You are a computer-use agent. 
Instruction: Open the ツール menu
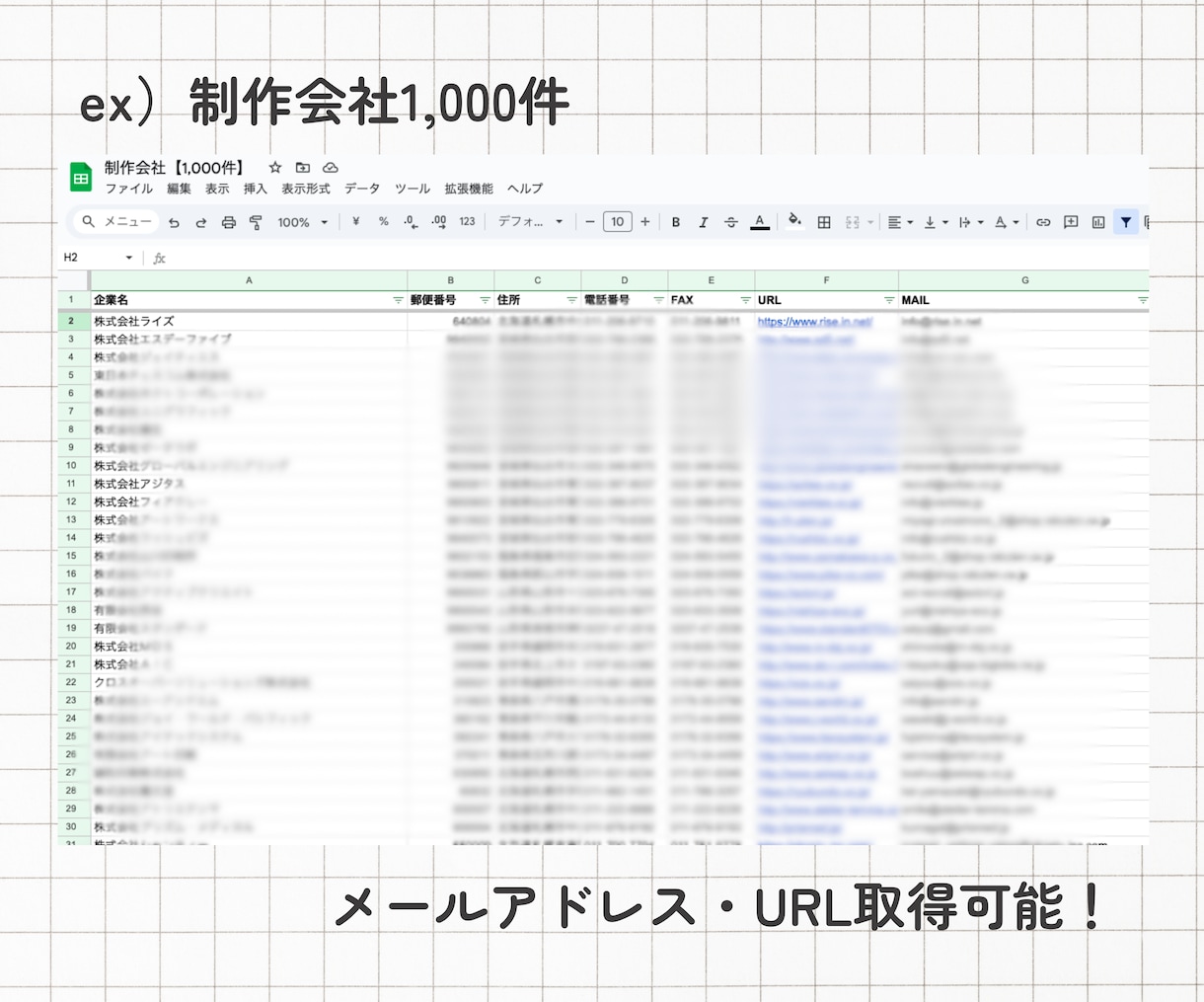[x=413, y=189]
